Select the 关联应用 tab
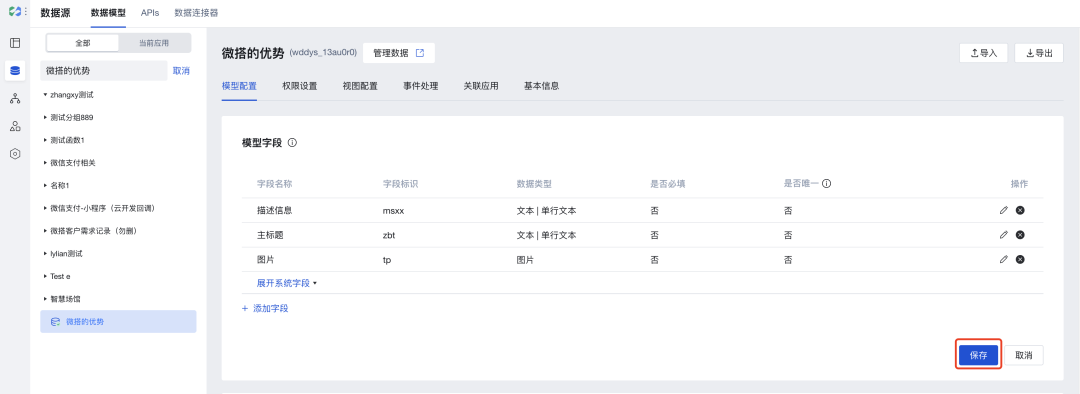Viewport: 1080px width, 394px height. coord(481,86)
